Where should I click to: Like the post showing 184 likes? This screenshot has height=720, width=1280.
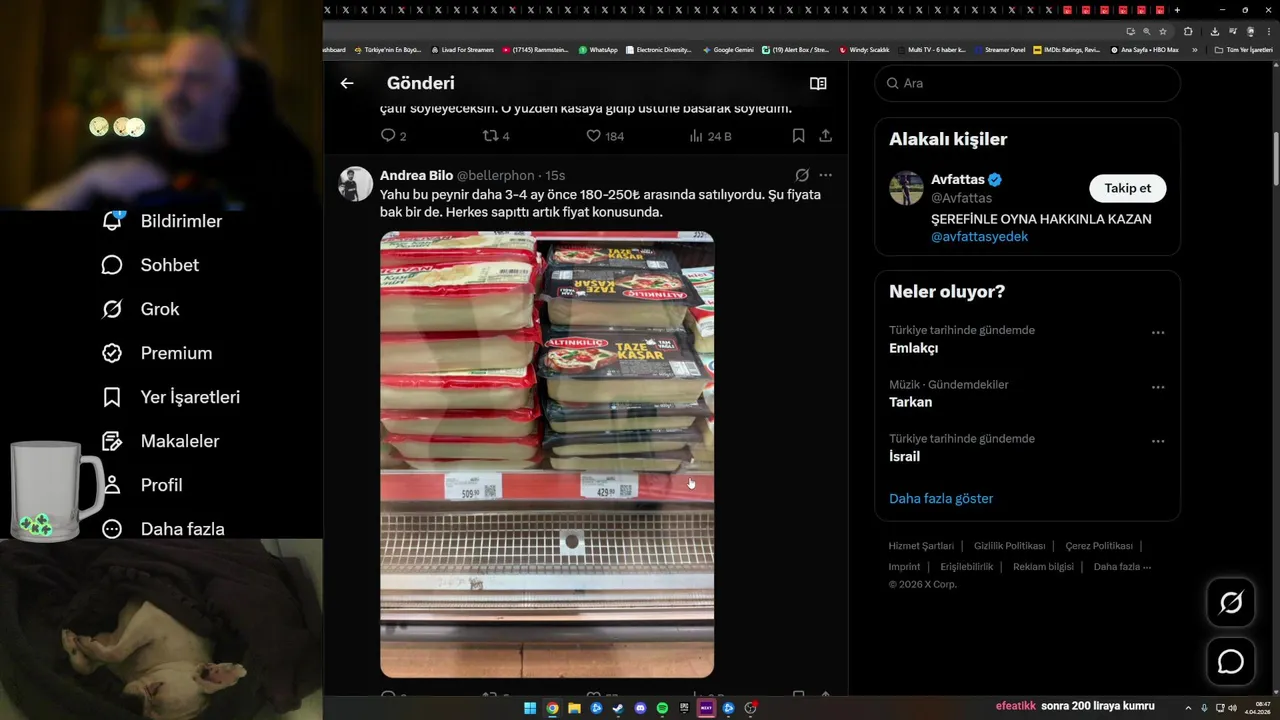click(x=605, y=136)
